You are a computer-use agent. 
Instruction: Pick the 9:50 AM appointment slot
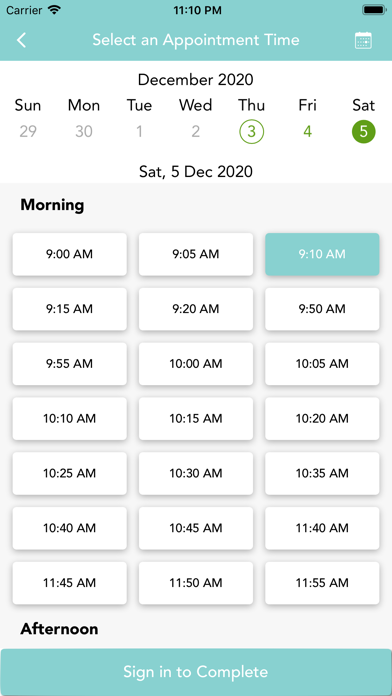[322, 309]
